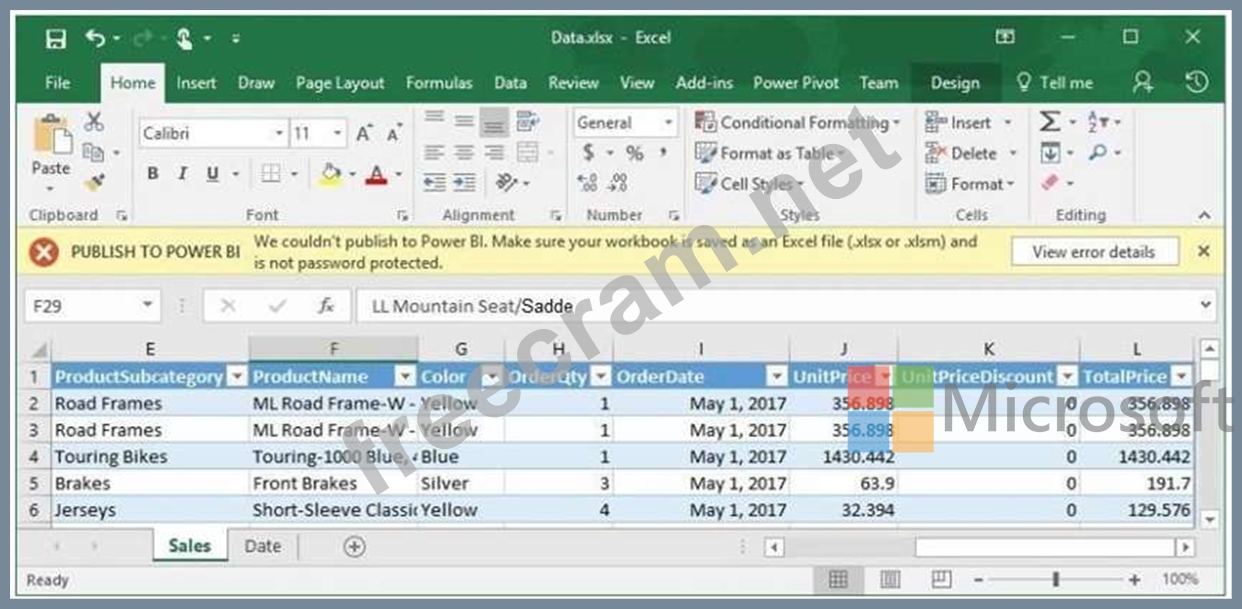Open the ProductName column filter dropdown
Image resolution: width=1242 pixels, height=609 pixels.
click(x=404, y=377)
